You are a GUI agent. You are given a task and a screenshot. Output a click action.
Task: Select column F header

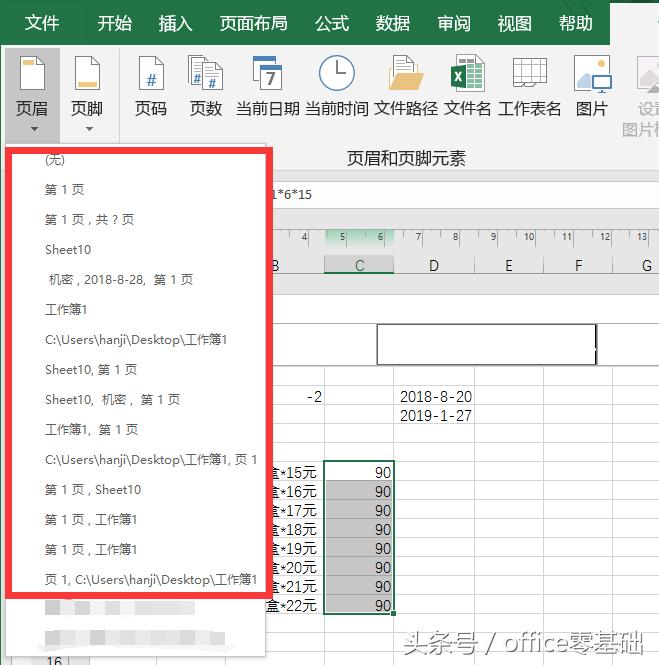point(578,265)
